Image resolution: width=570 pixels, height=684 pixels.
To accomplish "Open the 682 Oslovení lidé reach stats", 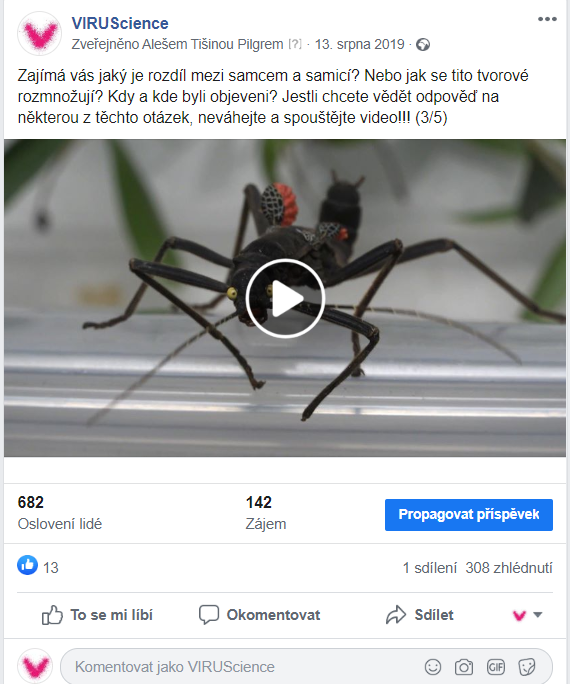I will (x=60, y=513).
